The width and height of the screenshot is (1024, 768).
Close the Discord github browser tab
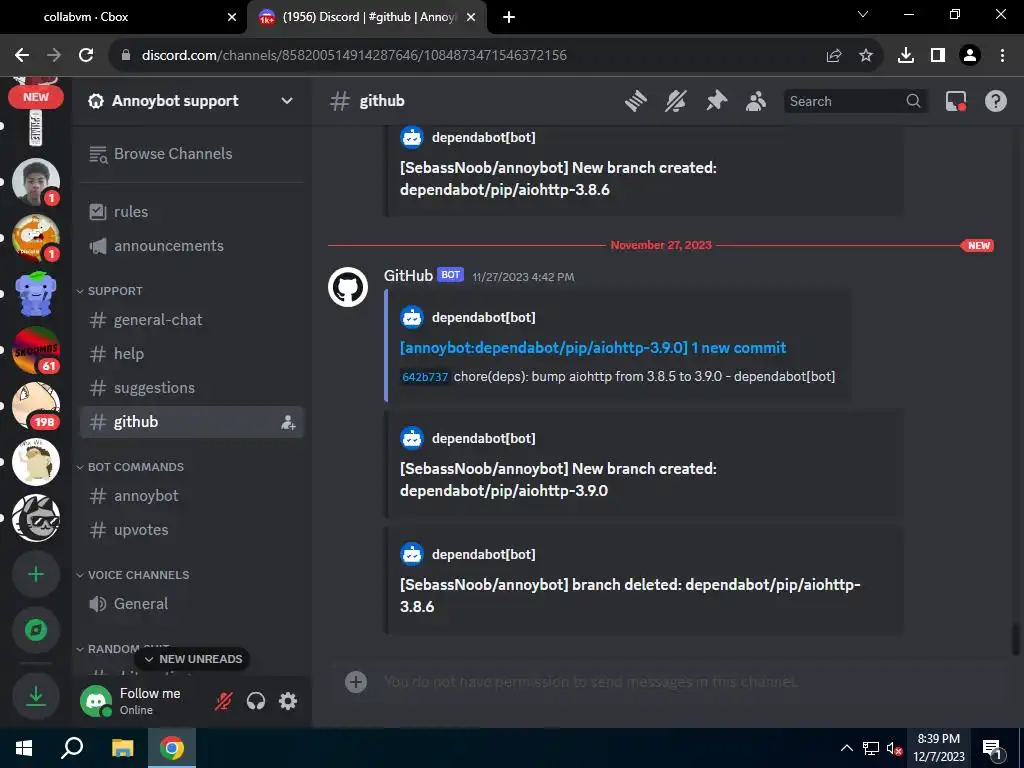tap(471, 17)
